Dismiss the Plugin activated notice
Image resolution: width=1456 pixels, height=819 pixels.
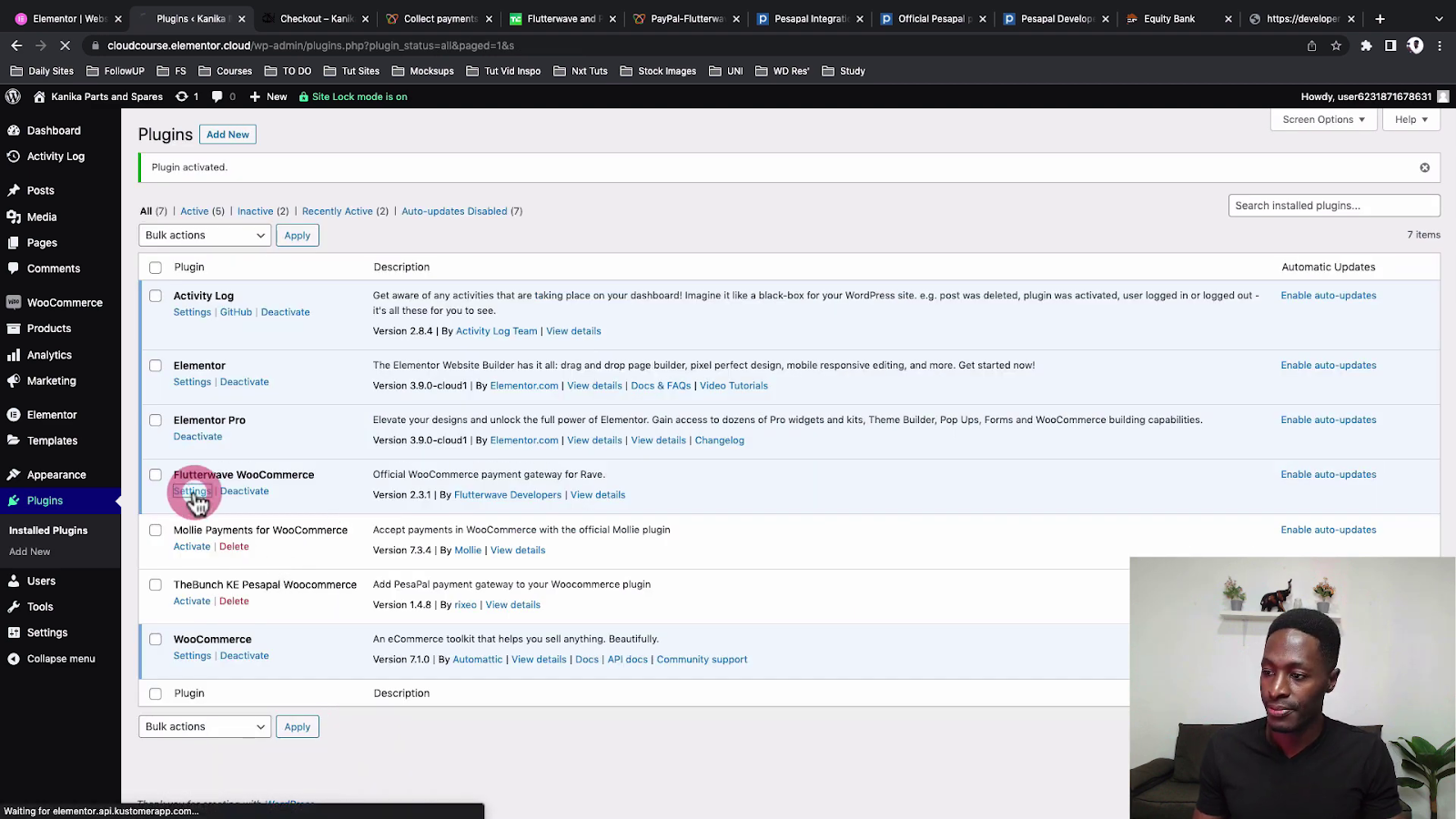[1425, 167]
